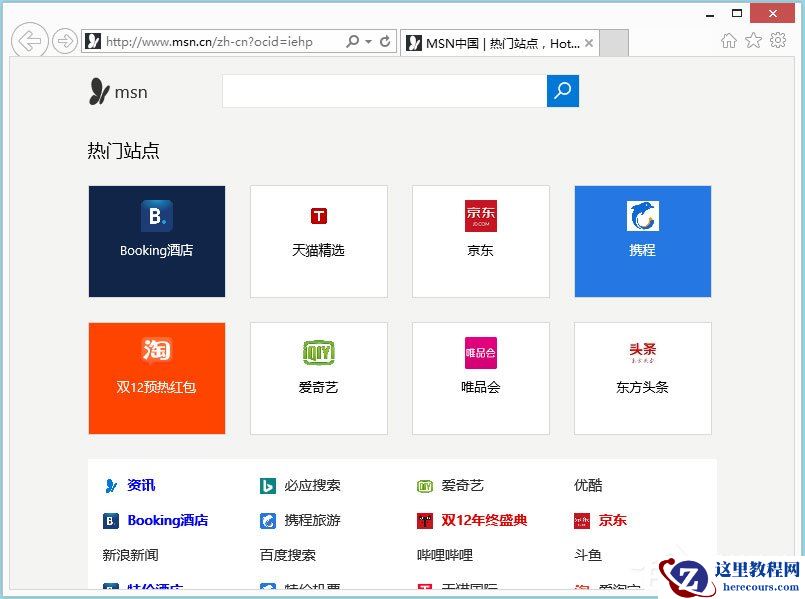Screen dimensions: 805x599
Task: Refresh the page using the address bar icon
Action: tap(384, 41)
